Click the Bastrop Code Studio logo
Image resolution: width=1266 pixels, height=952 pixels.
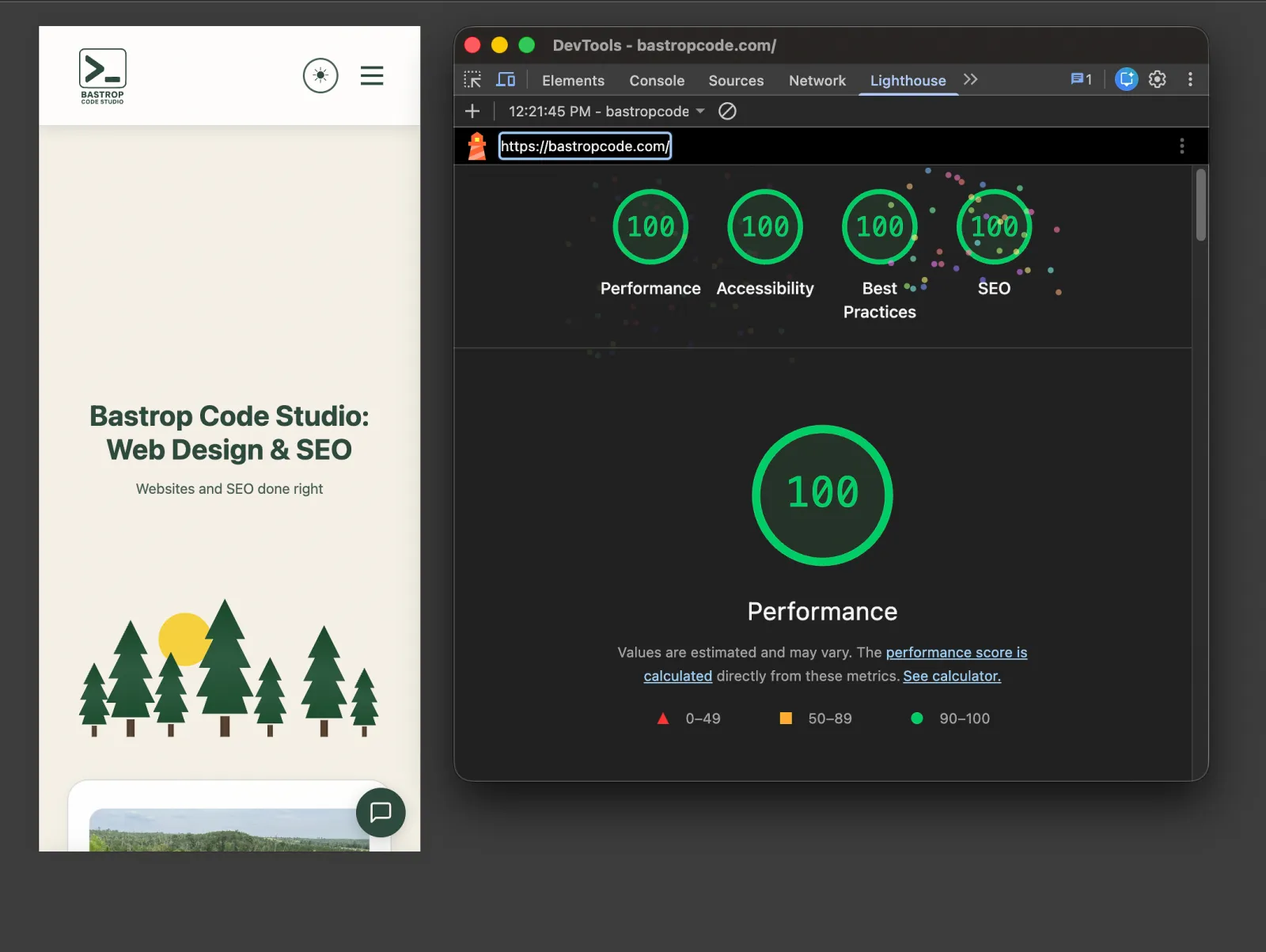pos(102,76)
